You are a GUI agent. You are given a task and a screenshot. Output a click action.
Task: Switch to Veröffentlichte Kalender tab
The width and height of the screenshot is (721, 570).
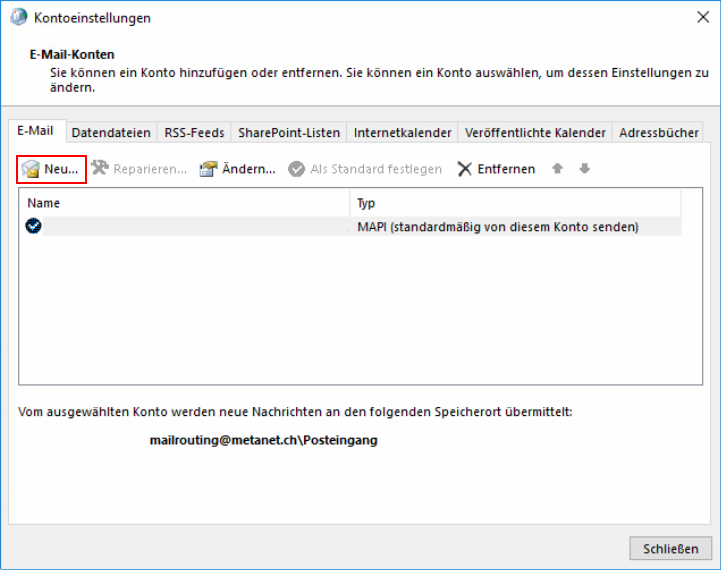click(x=535, y=132)
